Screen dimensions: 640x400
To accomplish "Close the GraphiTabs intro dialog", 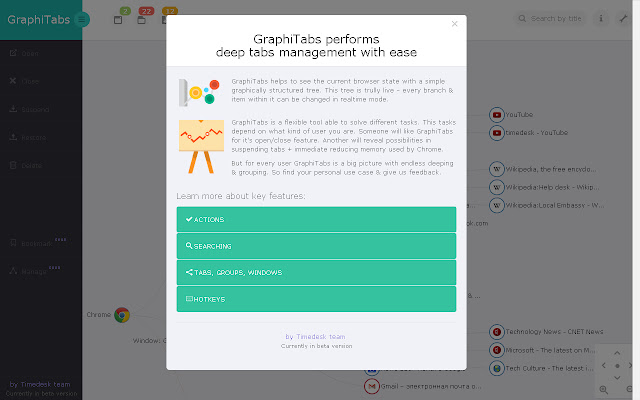I will pyautogui.click(x=454, y=24).
